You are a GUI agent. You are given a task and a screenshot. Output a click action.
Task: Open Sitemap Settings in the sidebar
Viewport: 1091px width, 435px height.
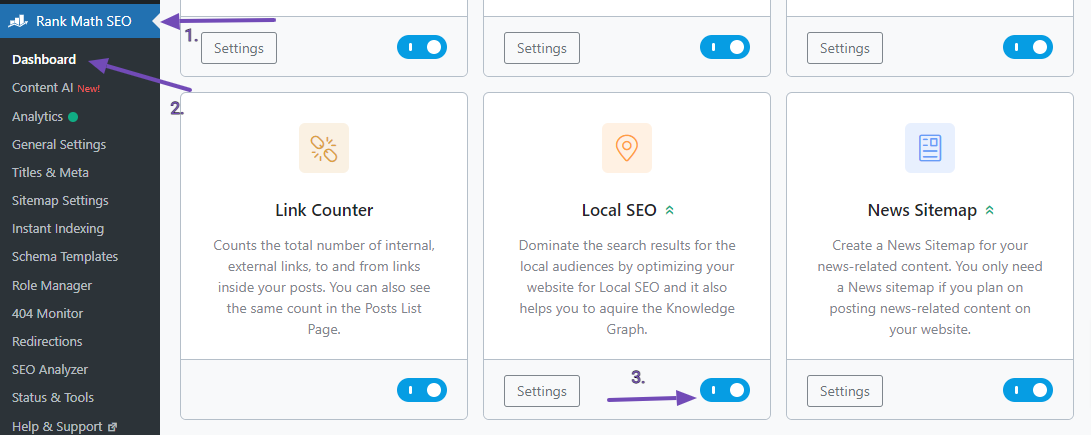pos(61,200)
